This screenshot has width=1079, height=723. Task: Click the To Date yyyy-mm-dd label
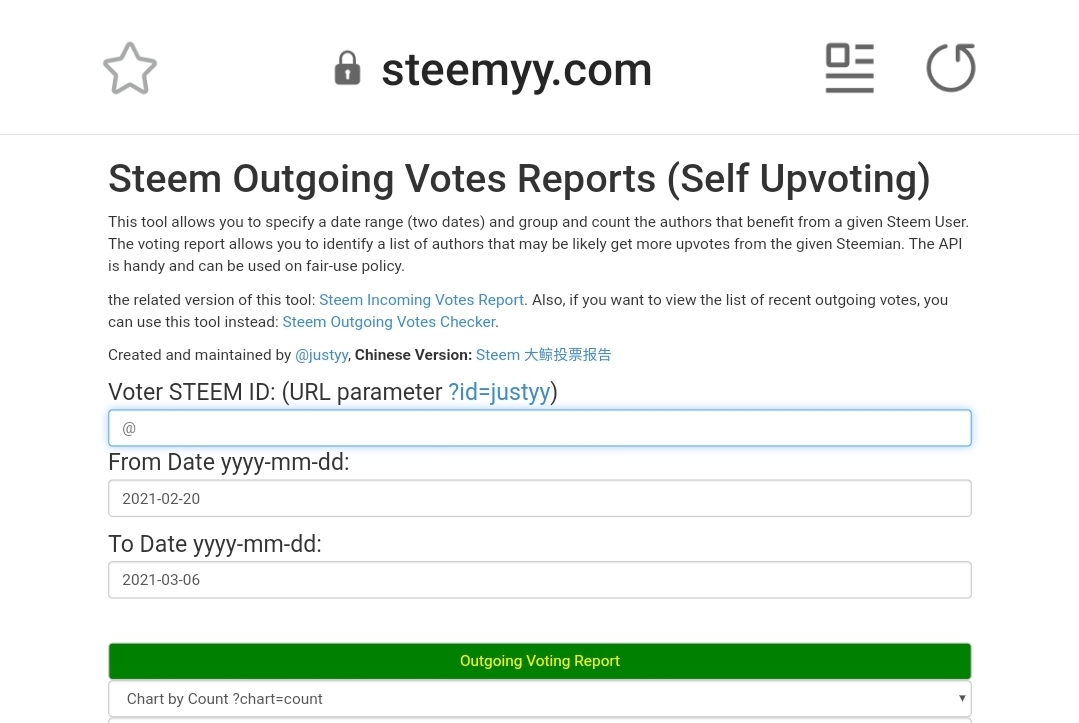point(215,544)
